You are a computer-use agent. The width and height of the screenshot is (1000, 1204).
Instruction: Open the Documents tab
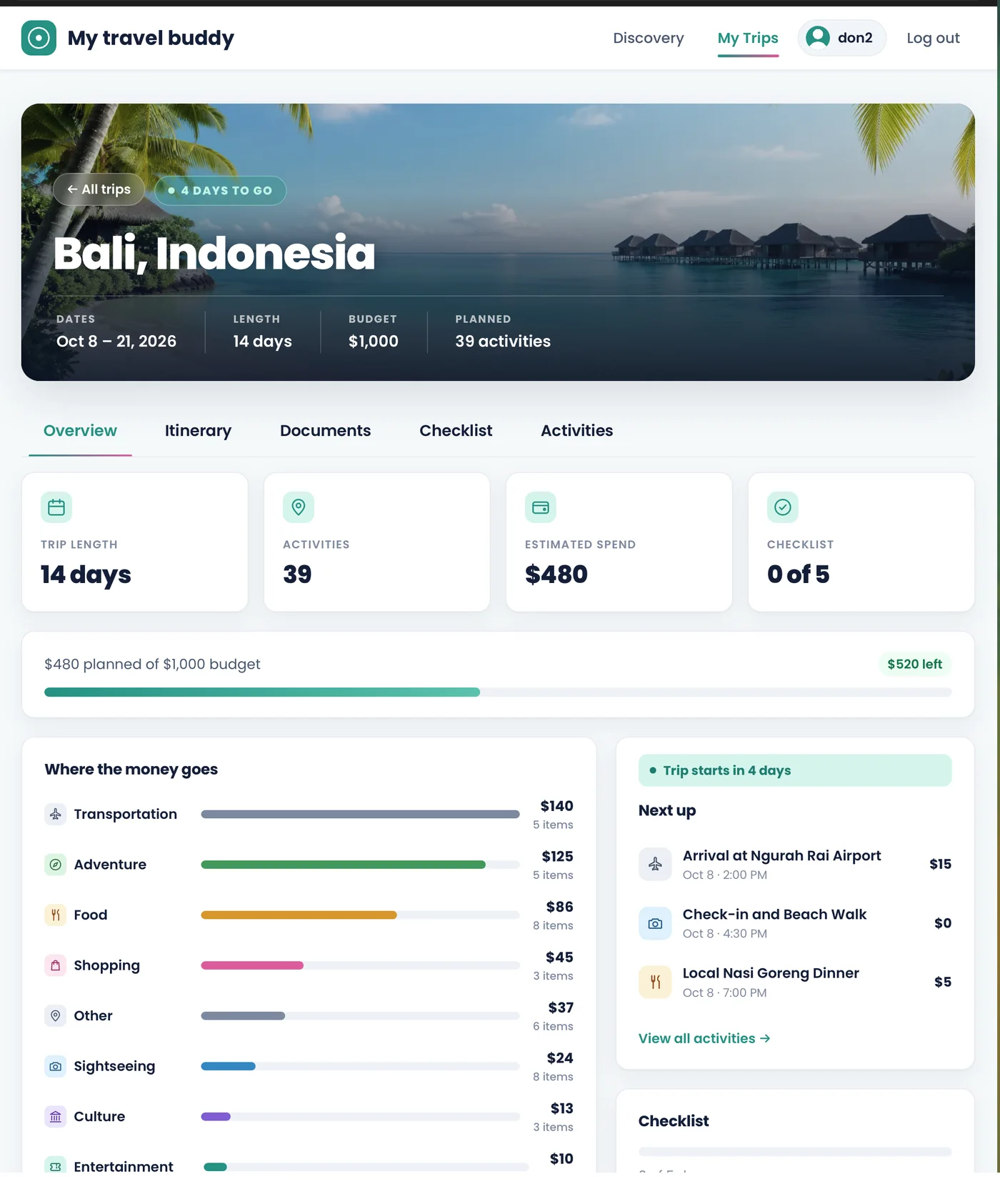[325, 431]
